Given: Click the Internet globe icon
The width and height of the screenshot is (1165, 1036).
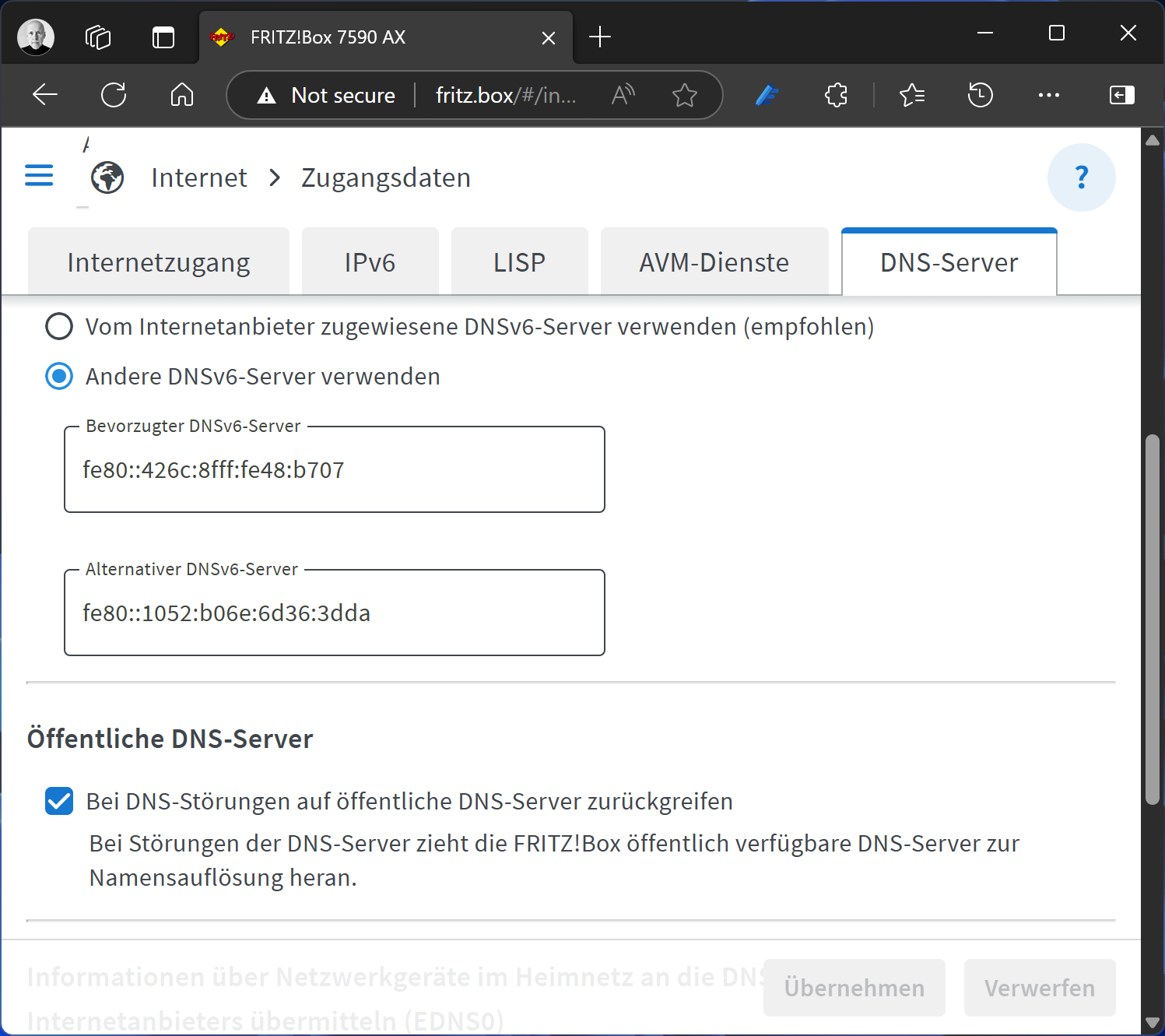Looking at the screenshot, I should pyautogui.click(x=107, y=177).
